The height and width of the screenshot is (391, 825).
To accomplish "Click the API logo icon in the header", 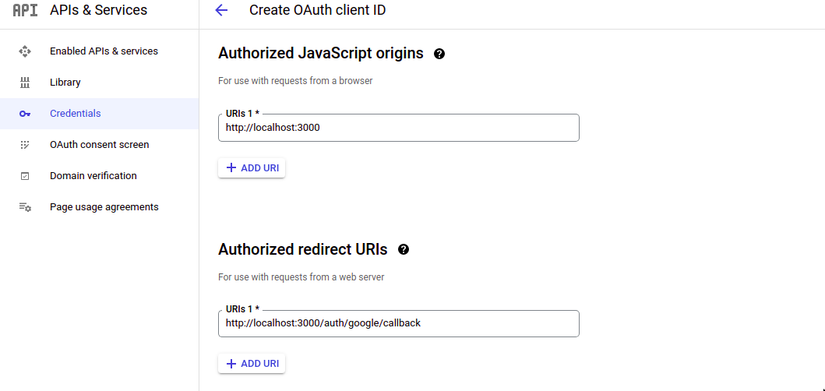I will click(x=25, y=10).
